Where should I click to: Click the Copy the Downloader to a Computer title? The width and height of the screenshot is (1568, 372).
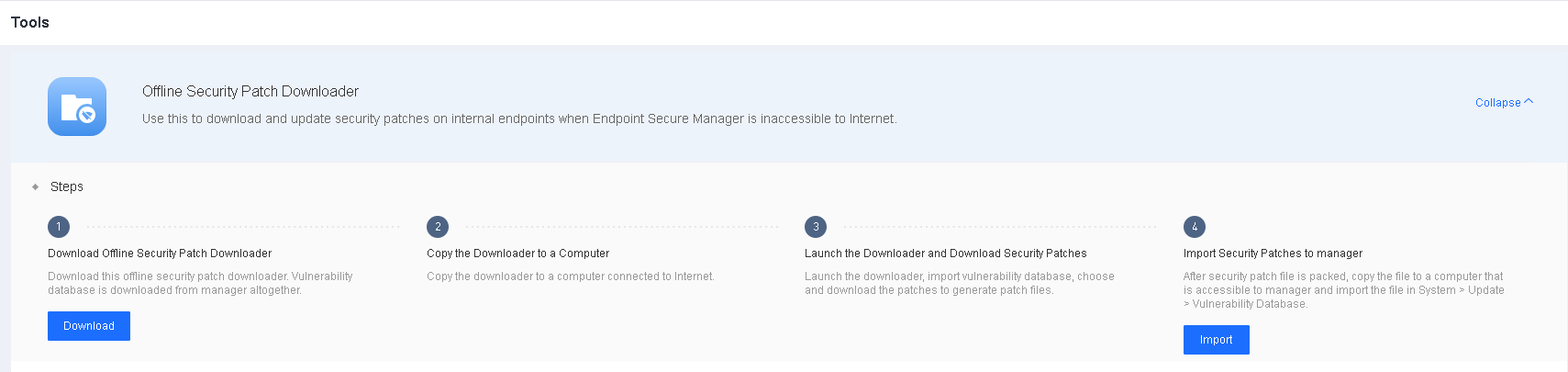[517, 254]
